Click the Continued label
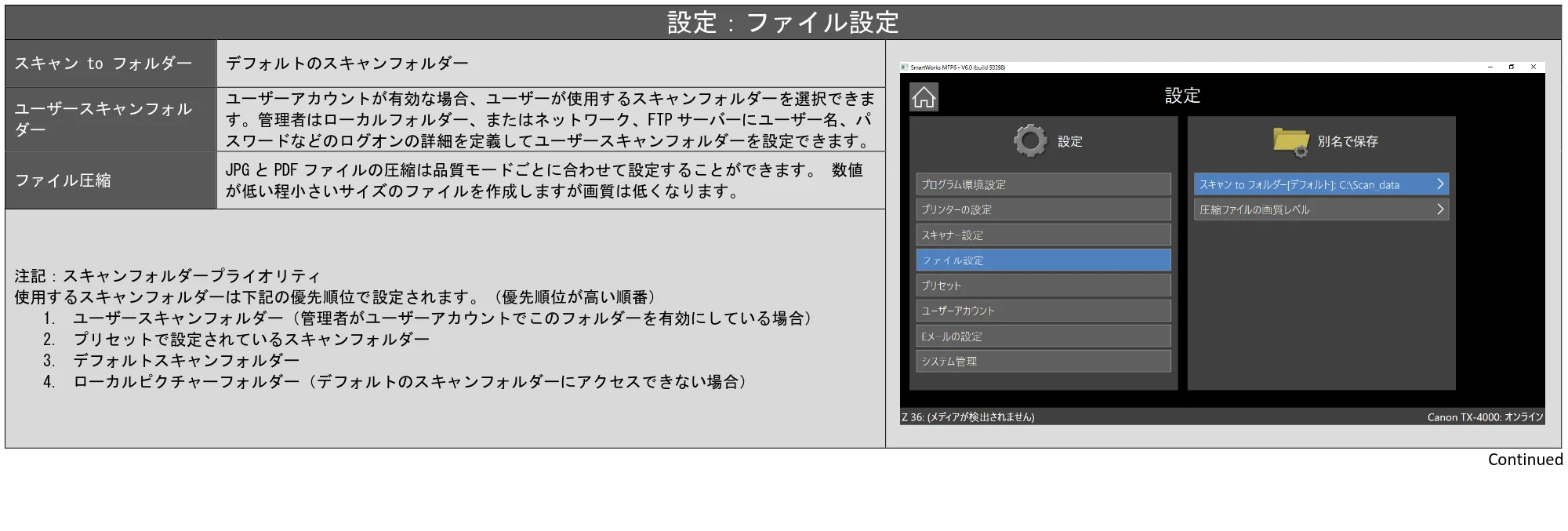The width and height of the screenshot is (1568, 531). point(1525,460)
